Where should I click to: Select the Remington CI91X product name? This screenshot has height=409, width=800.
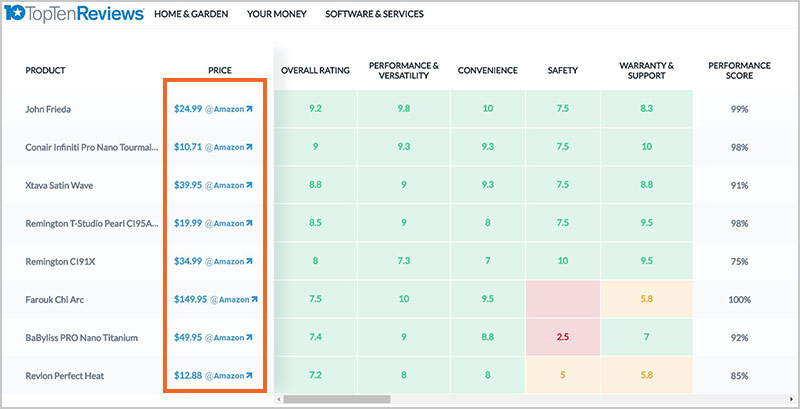[x=60, y=262]
